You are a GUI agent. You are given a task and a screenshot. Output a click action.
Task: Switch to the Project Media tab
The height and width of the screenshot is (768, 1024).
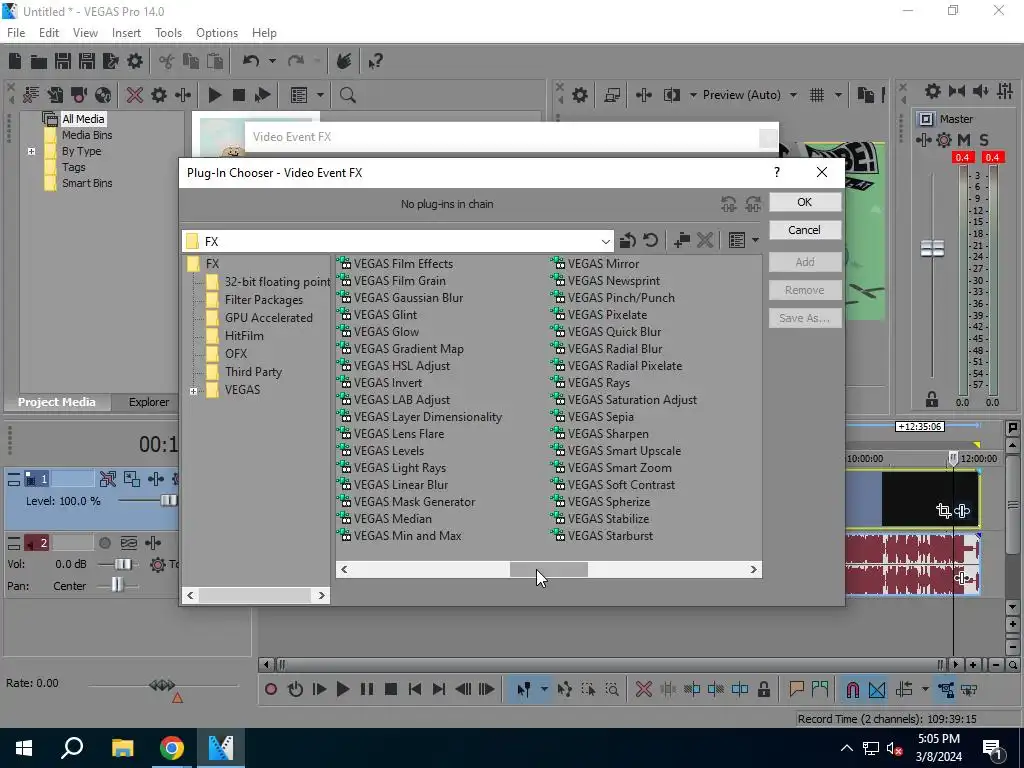point(57,402)
